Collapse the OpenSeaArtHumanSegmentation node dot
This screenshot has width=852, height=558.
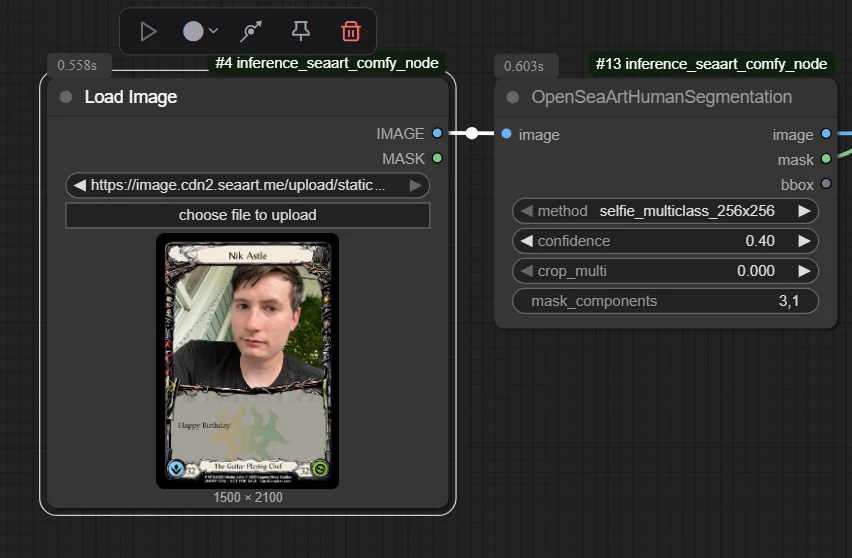point(512,97)
